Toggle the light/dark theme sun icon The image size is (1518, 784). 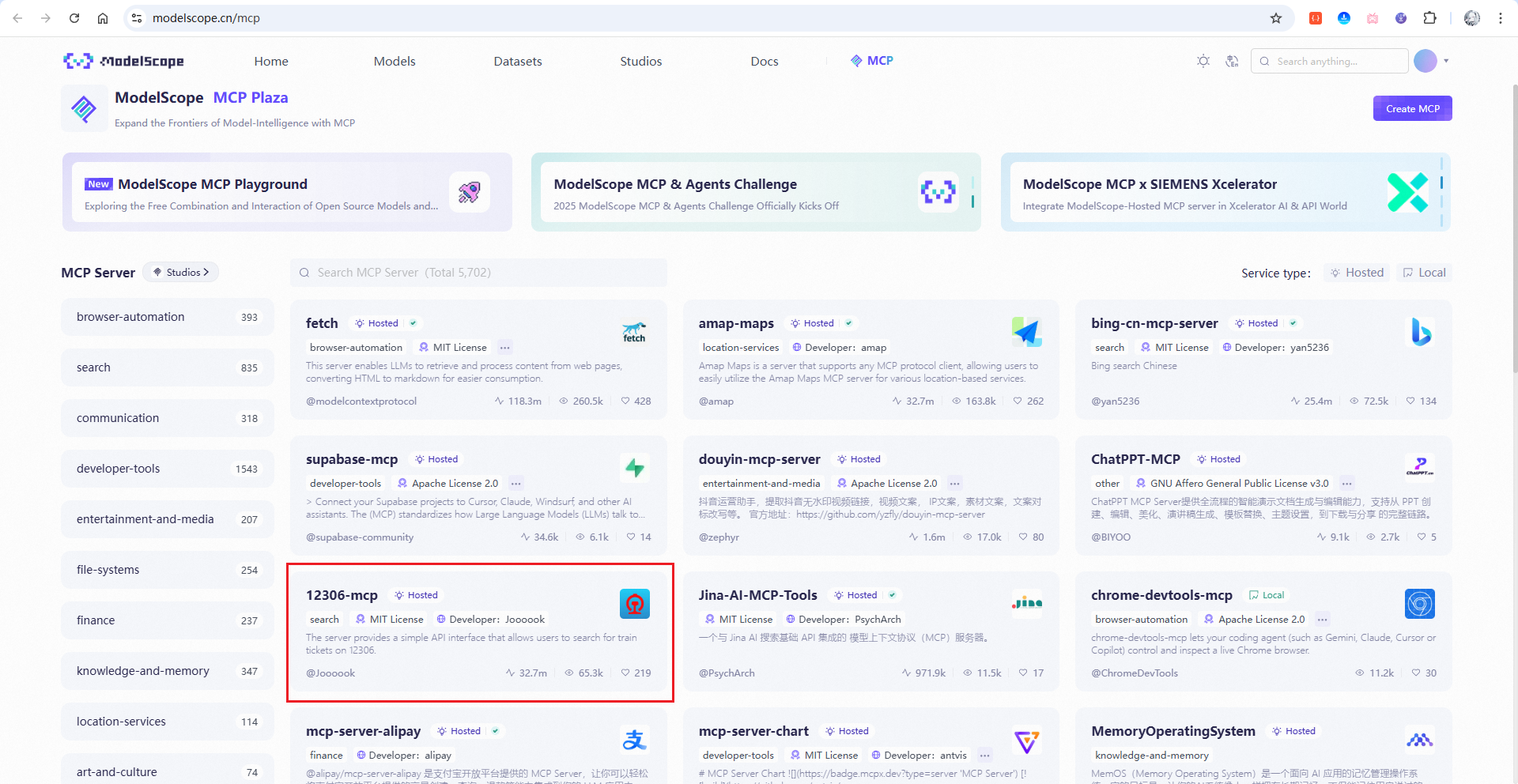[x=1203, y=61]
